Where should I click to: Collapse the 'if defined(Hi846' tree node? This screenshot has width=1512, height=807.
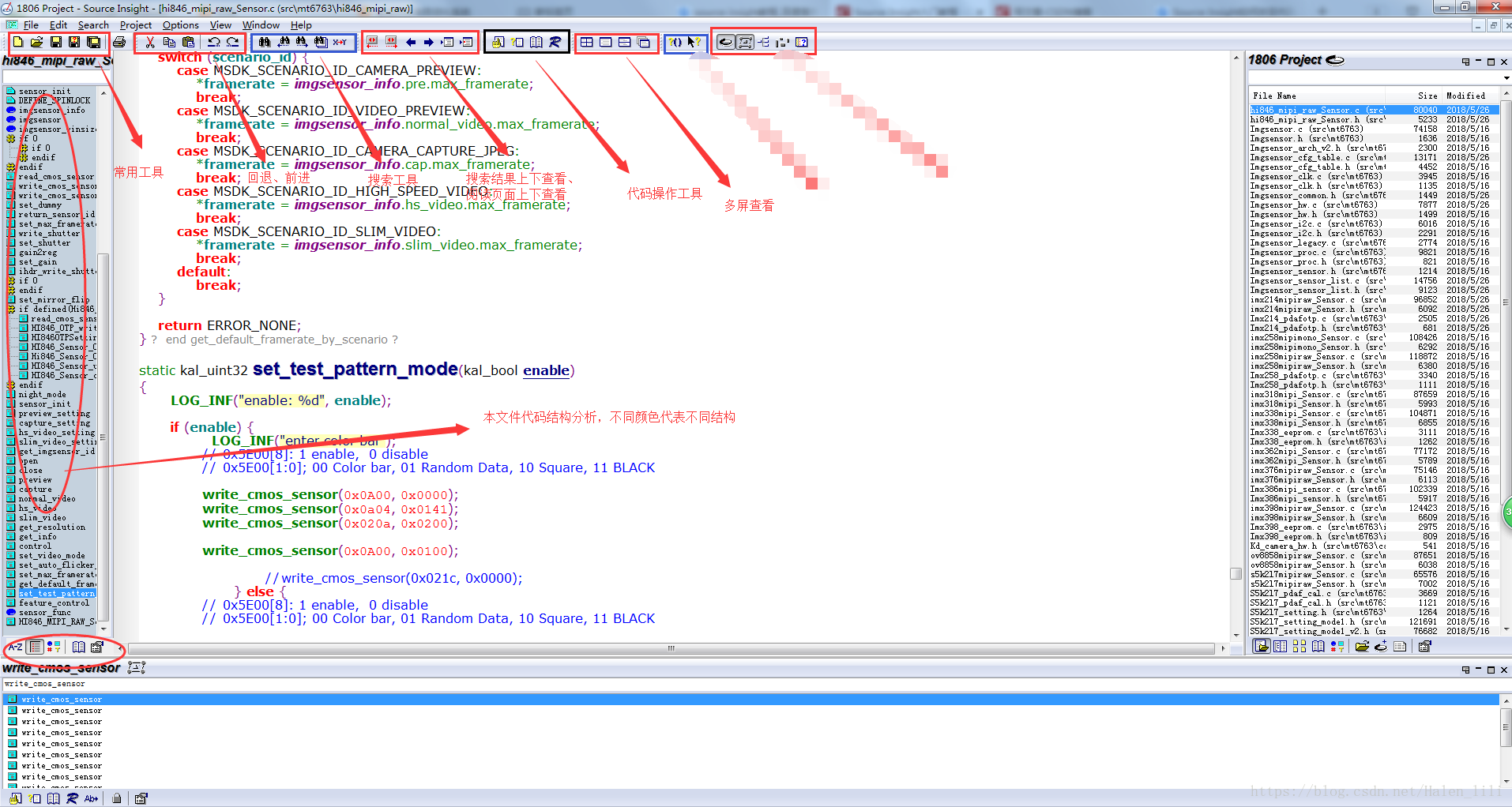click(x=11, y=309)
